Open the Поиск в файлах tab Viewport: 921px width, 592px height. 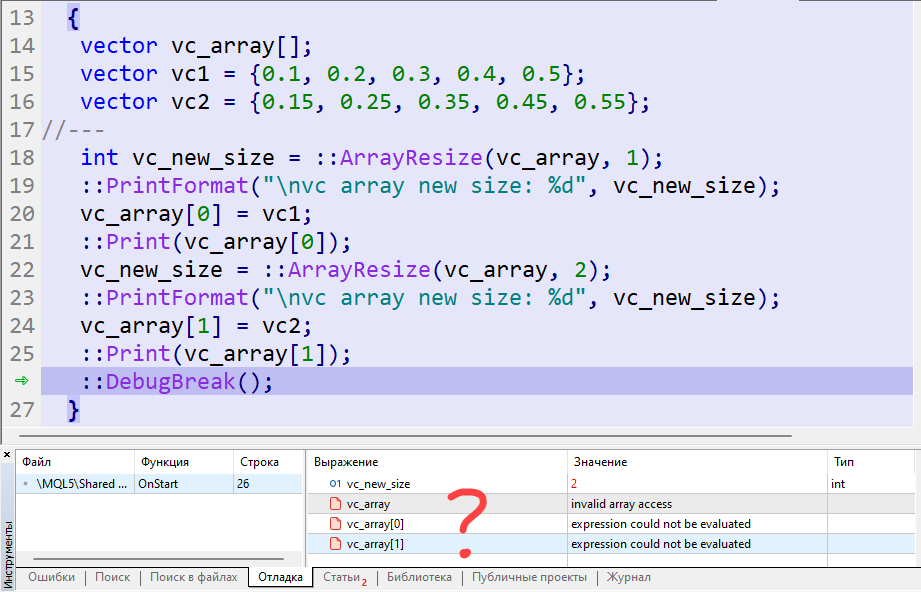(x=194, y=577)
